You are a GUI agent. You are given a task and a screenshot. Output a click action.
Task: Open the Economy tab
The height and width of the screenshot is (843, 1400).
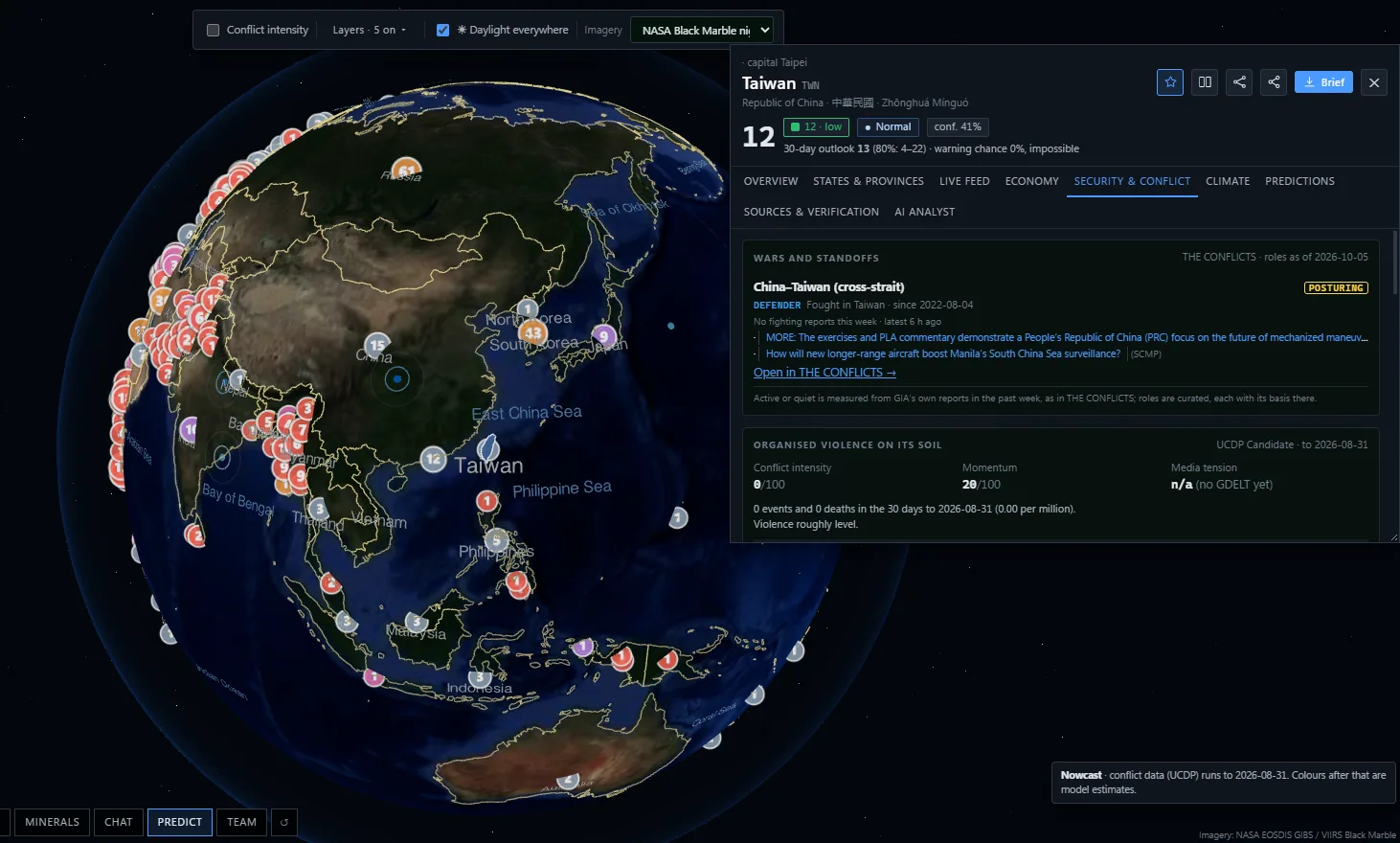click(x=1032, y=181)
